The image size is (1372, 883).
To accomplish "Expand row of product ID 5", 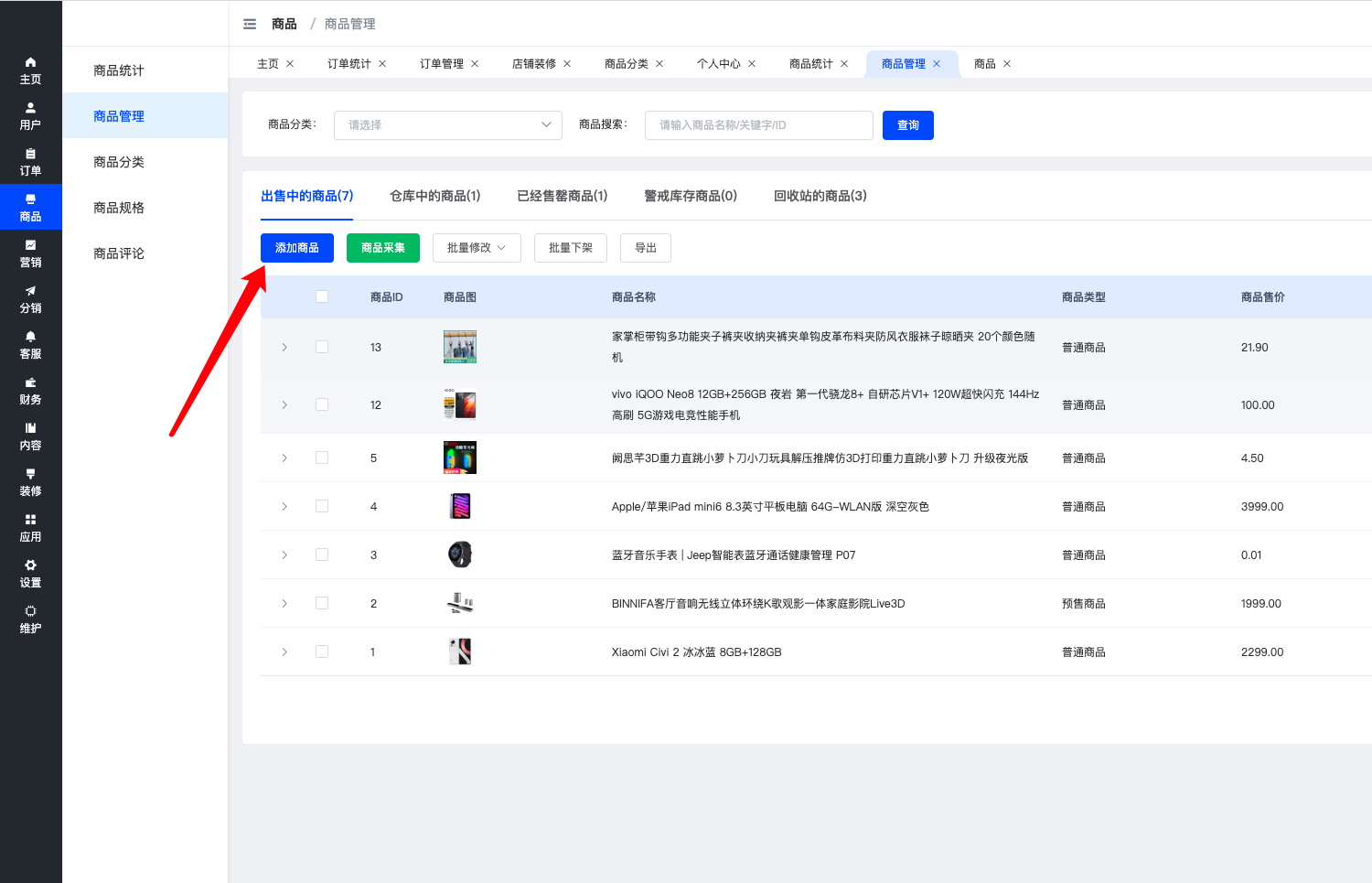I will click(x=284, y=458).
